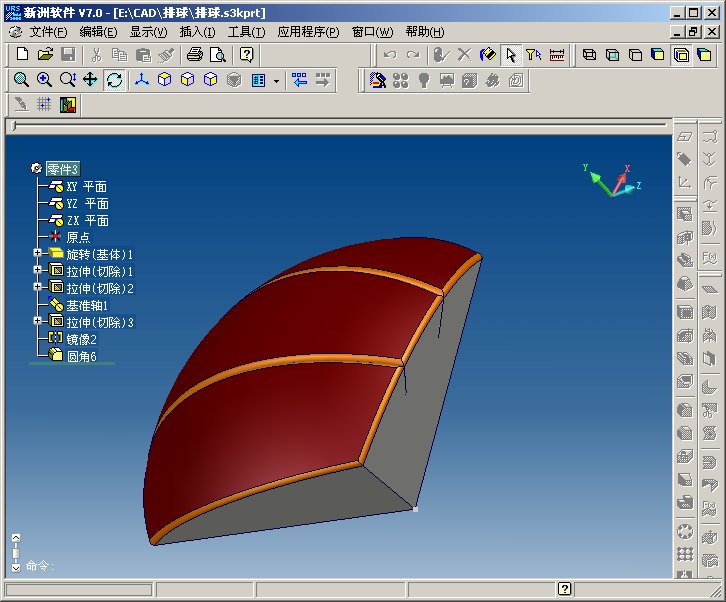
Task: Select the pan move arrows tool
Action: 90,80
